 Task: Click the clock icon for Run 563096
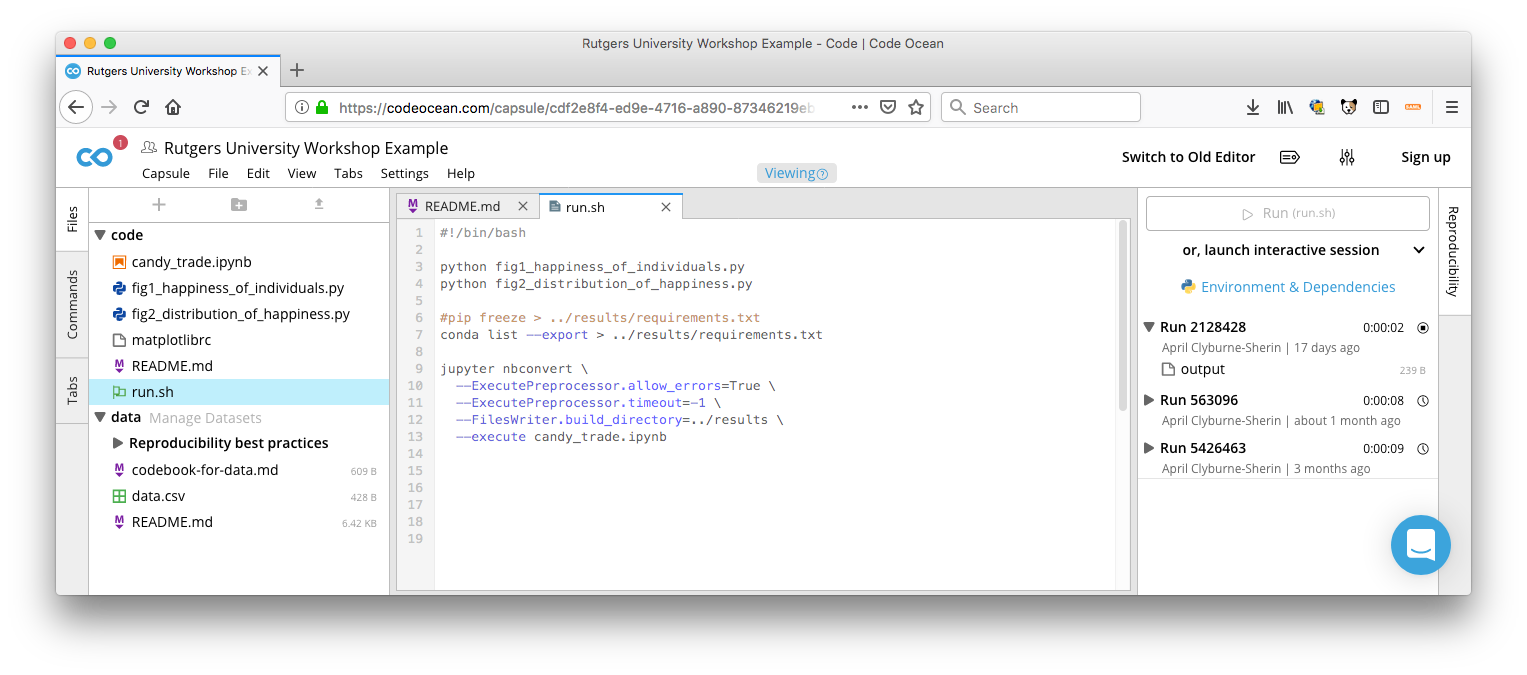click(1423, 400)
